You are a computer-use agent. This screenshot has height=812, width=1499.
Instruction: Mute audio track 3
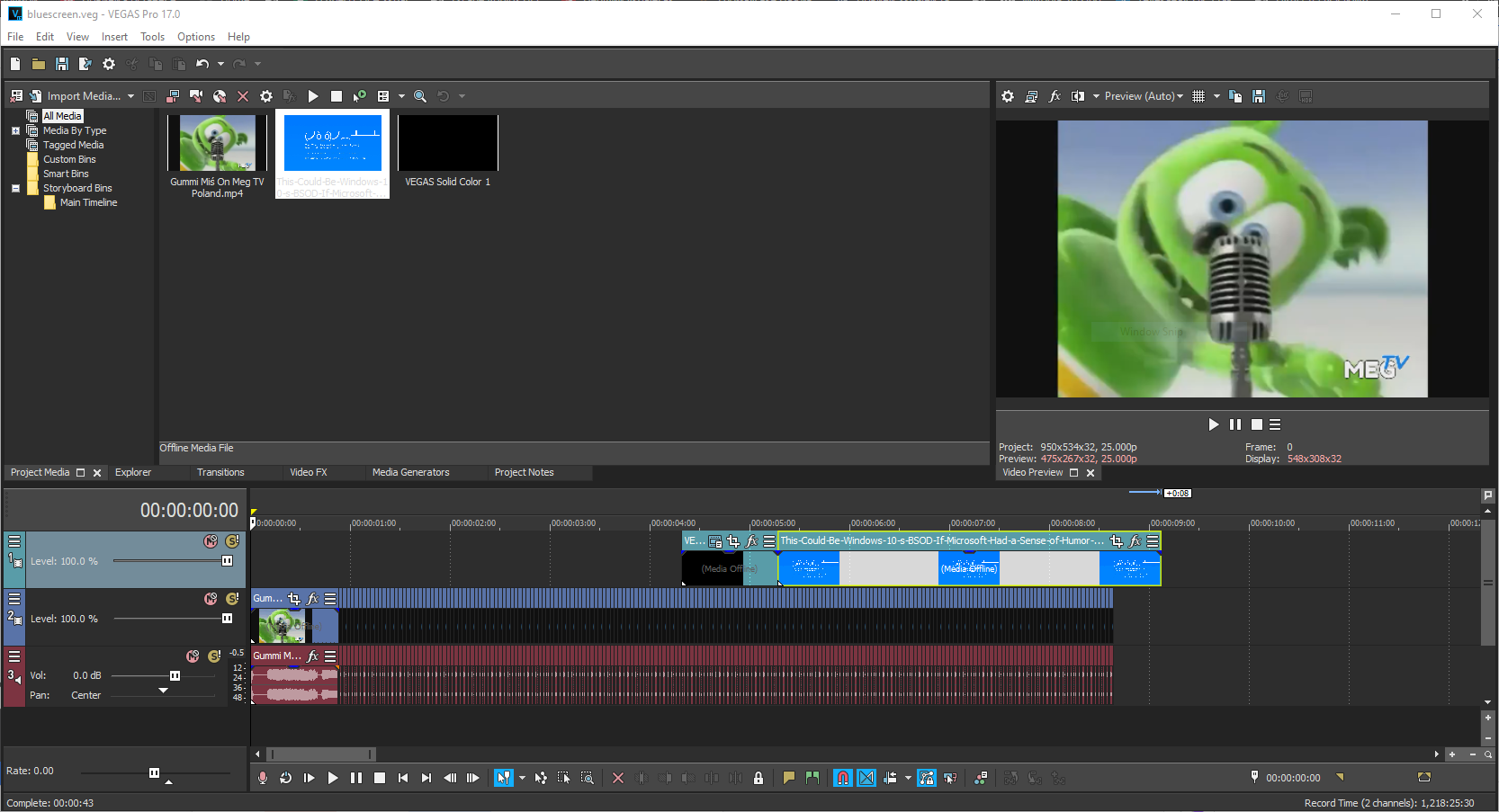point(193,656)
